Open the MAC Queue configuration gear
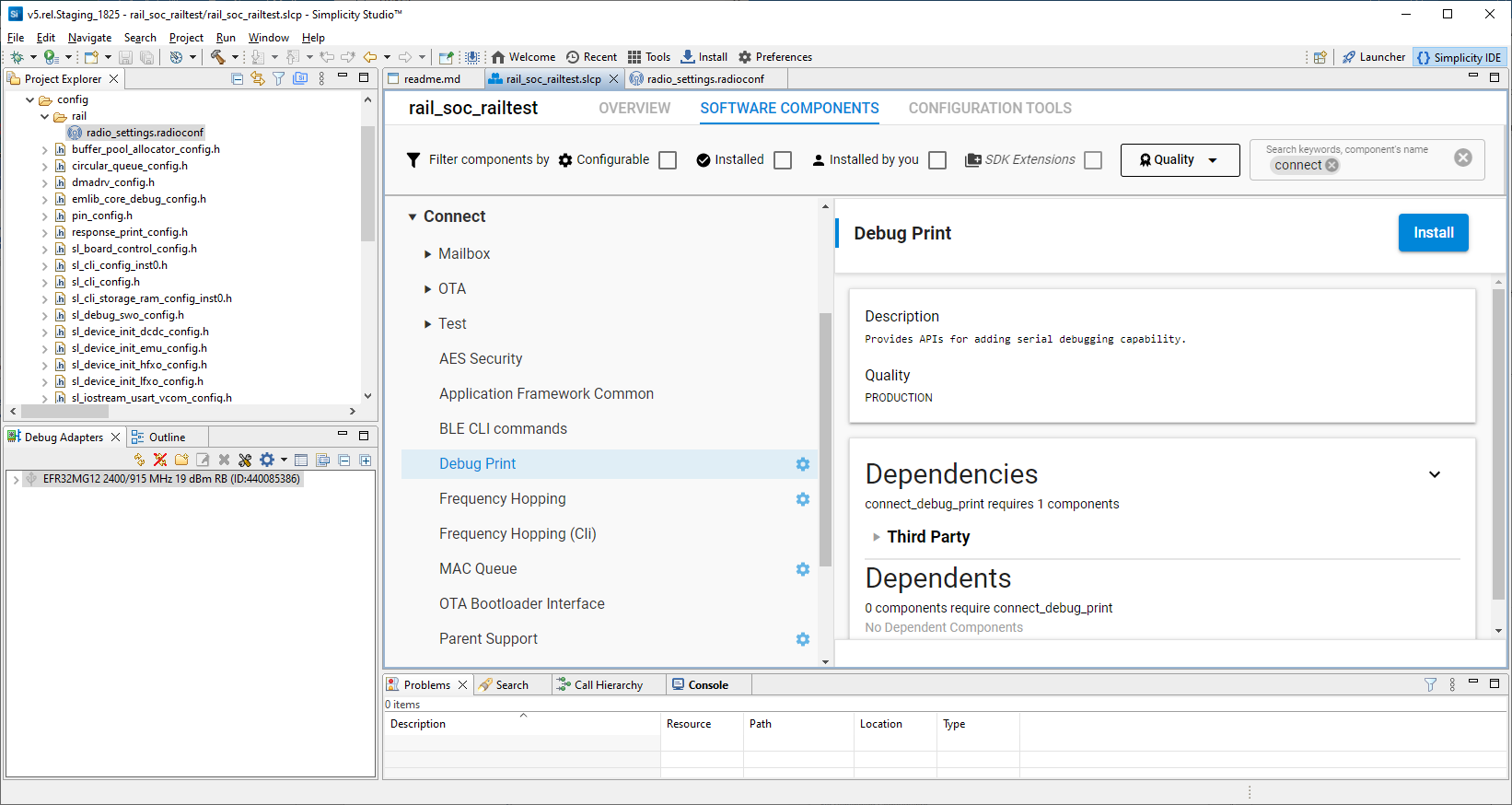This screenshot has width=1512, height=805. (x=803, y=569)
